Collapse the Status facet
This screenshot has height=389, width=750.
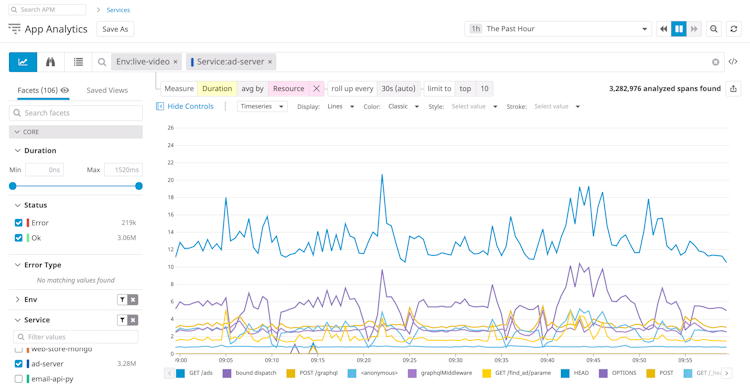(x=18, y=205)
